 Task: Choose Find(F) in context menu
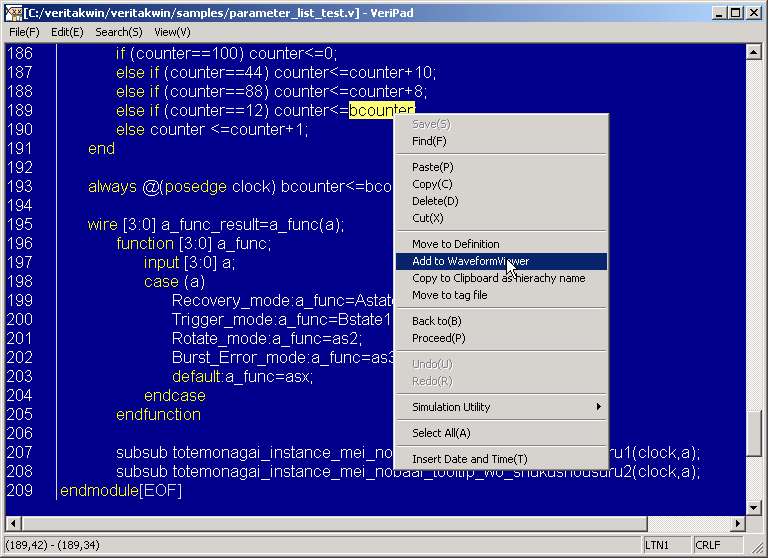pyautogui.click(x=429, y=141)
